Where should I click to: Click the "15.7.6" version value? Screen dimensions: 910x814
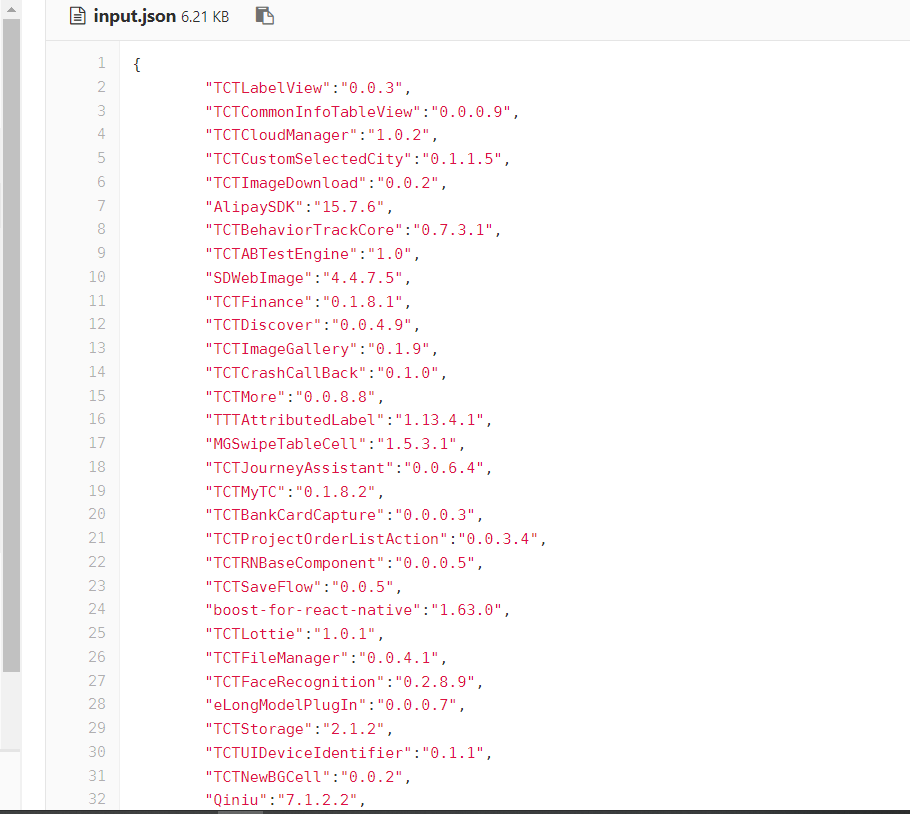click(x=349, y=207)
